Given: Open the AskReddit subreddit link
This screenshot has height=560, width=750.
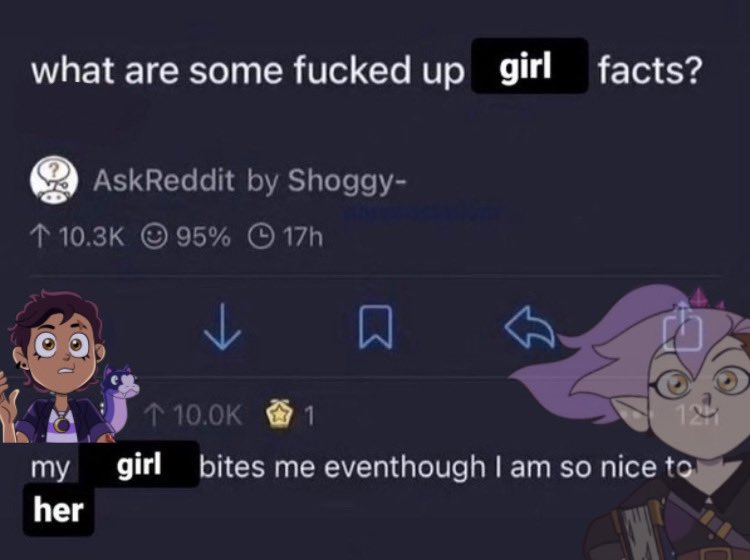Looking at the screenshot, I should coord(164,181).
